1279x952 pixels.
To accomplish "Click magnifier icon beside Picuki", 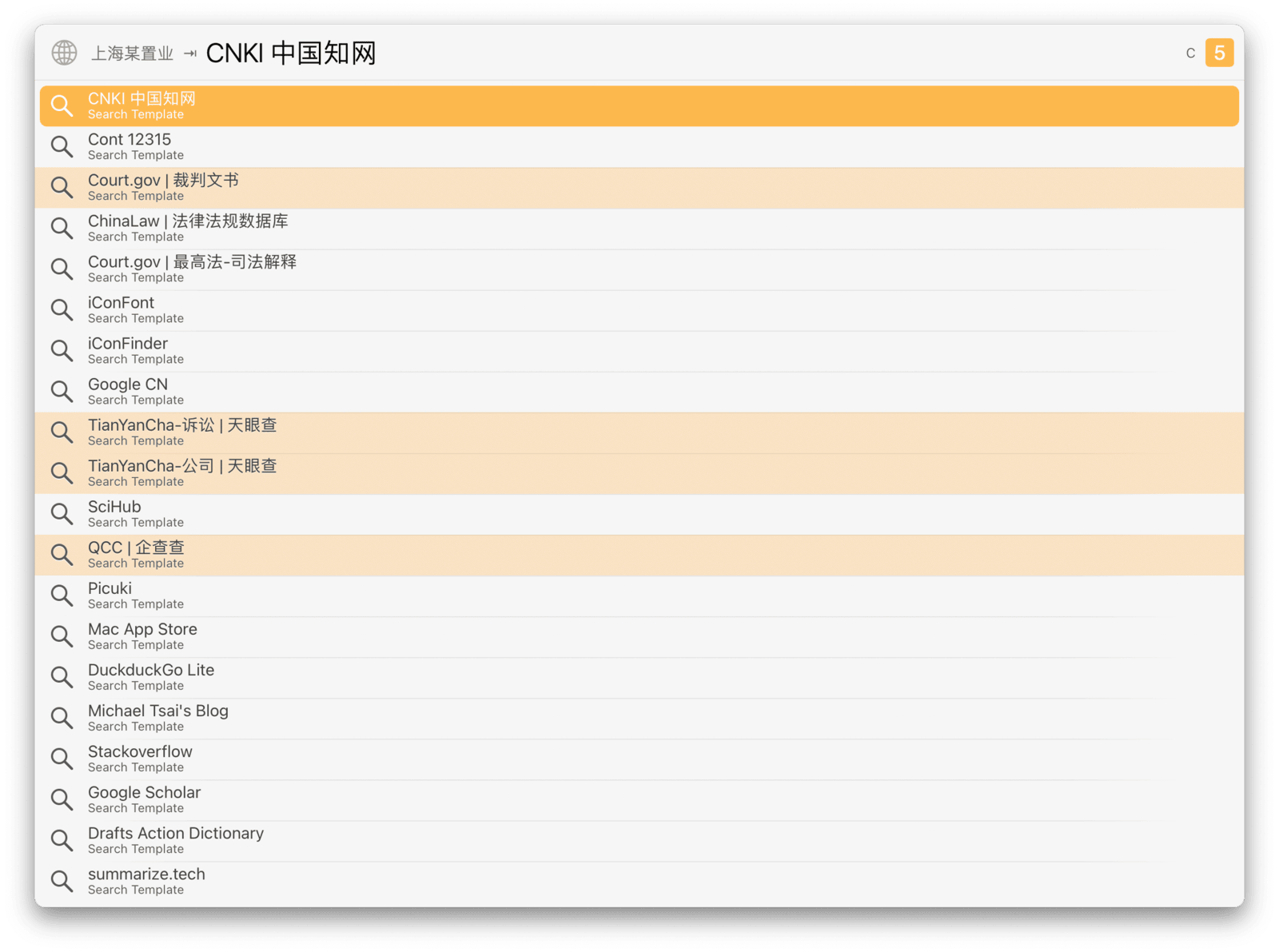I will pyautogui.click(x=62, y=595).
